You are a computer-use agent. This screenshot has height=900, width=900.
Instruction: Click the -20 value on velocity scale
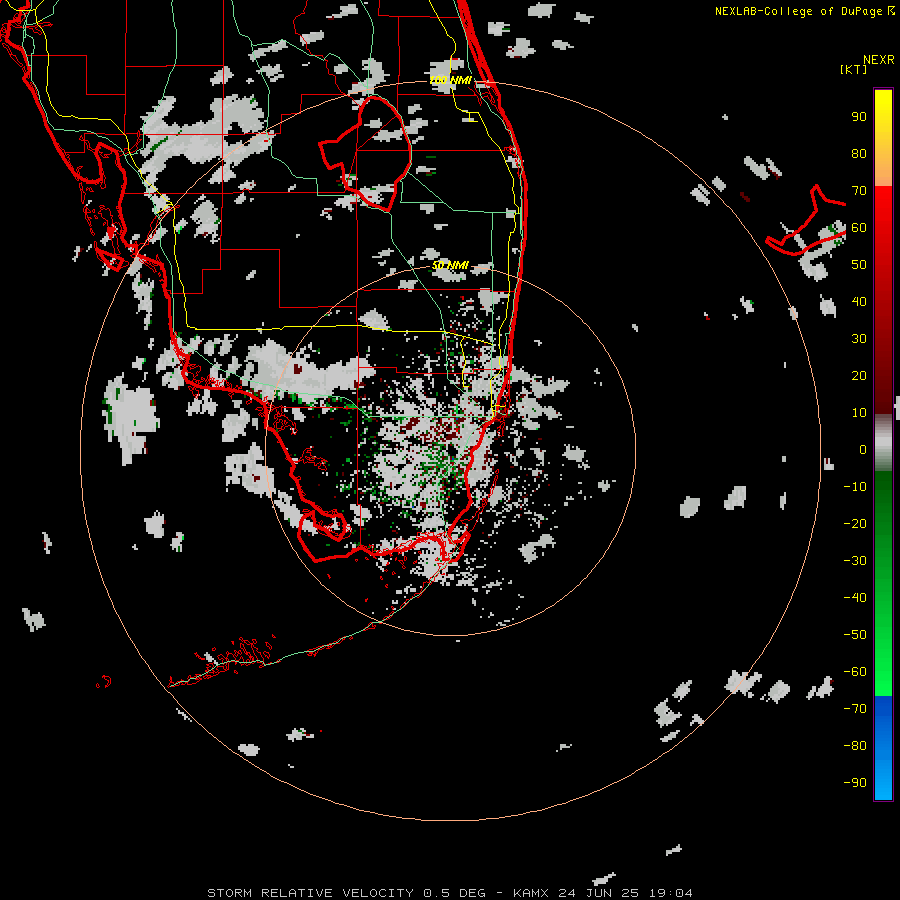(855, 524)
